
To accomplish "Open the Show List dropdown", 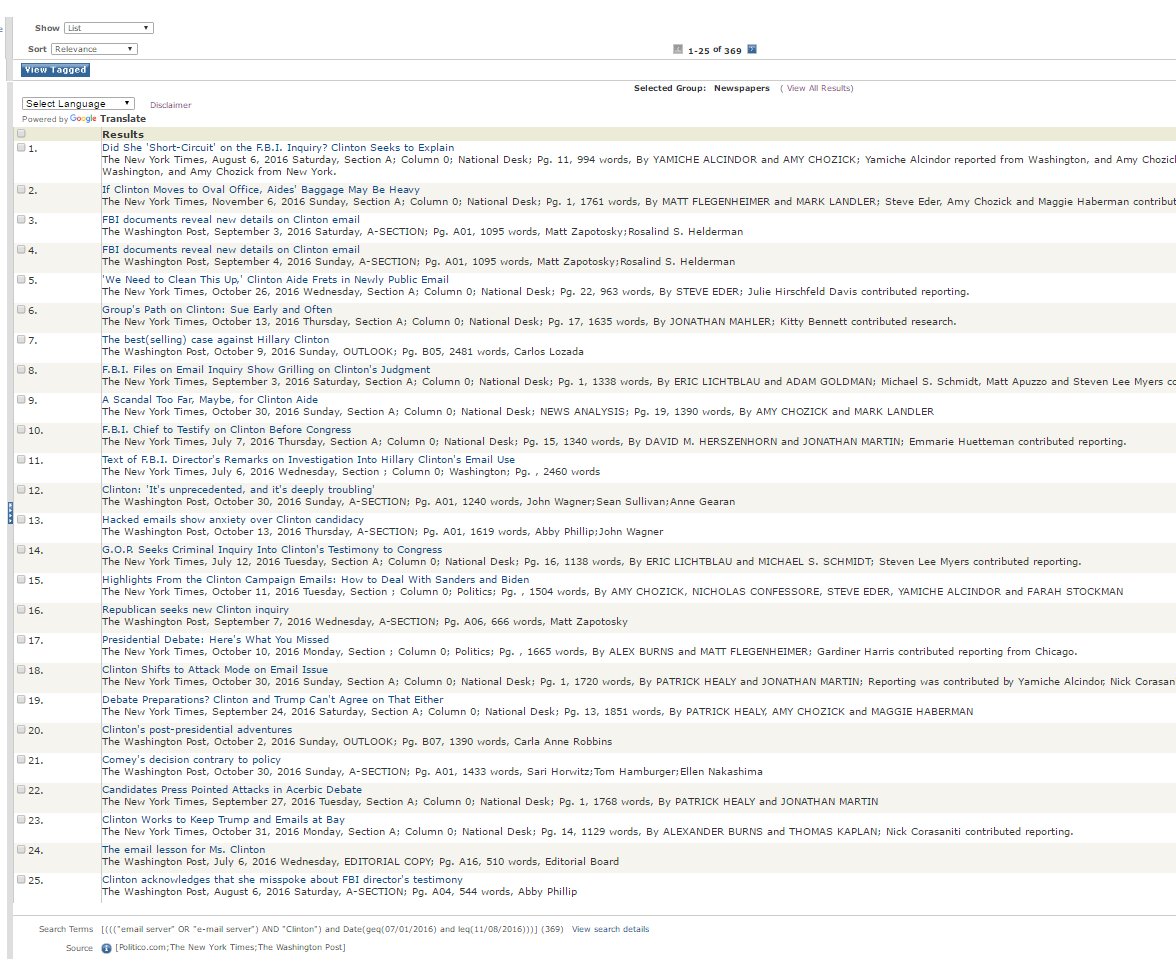I will [x=109, y=28].
